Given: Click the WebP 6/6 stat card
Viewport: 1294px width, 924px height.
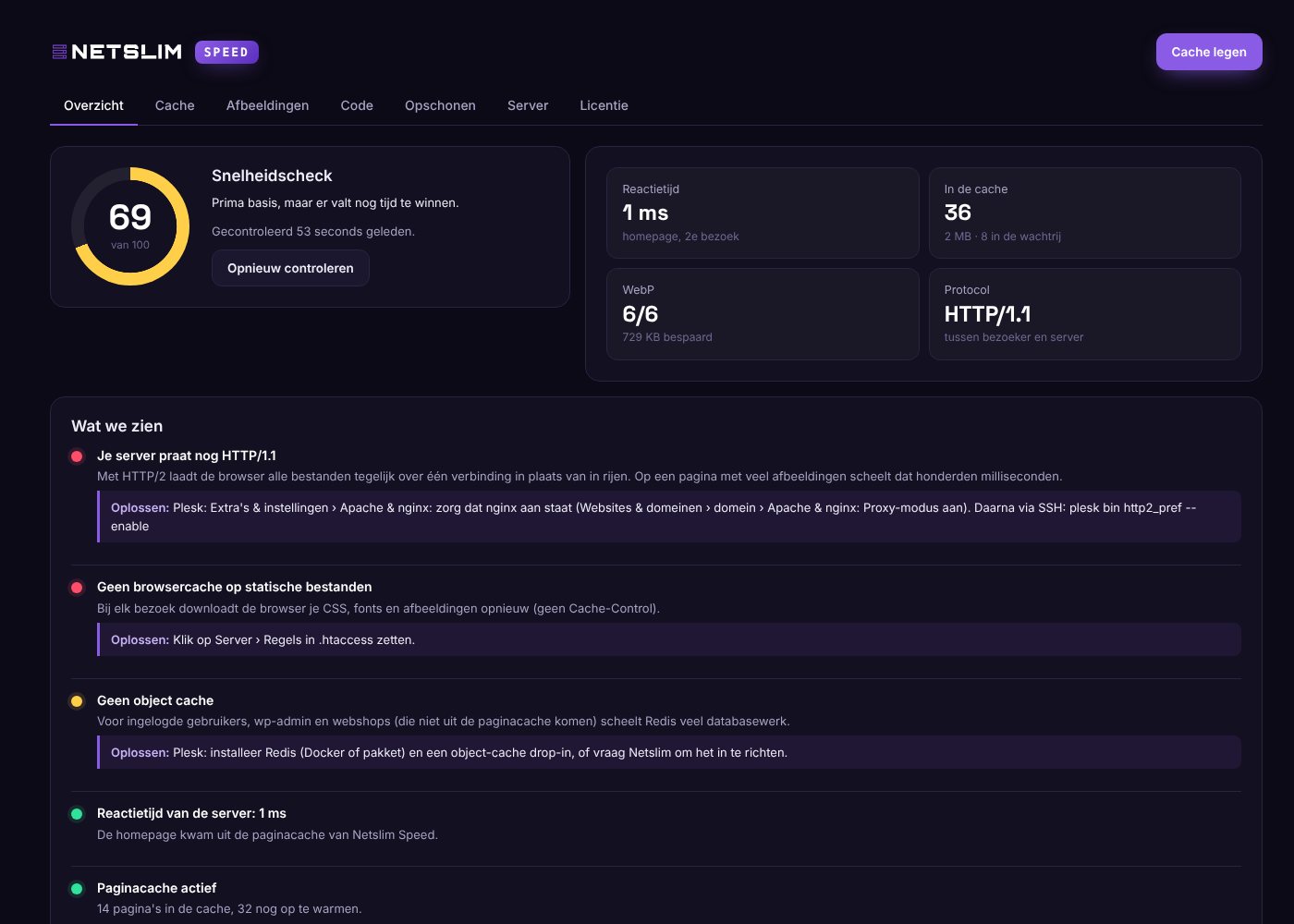Looking at the screenshot, I should [x=763, y=314].
